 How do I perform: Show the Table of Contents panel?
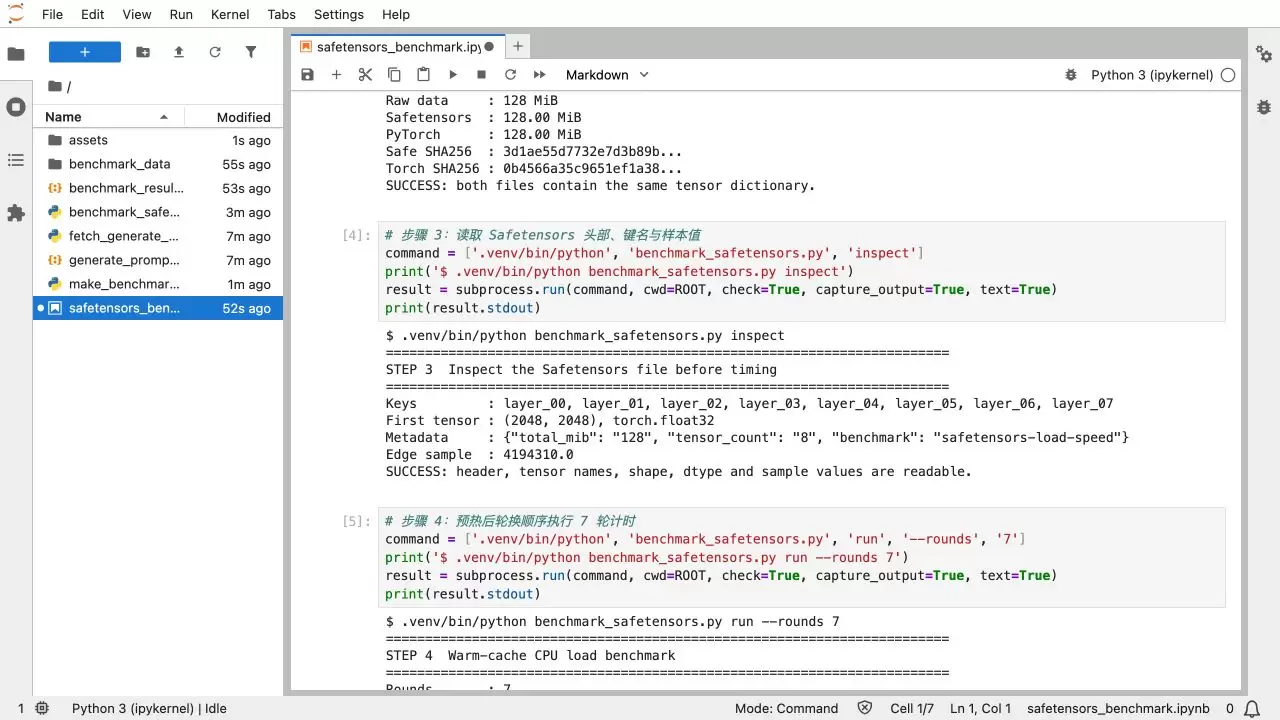[x=16, y=160]
